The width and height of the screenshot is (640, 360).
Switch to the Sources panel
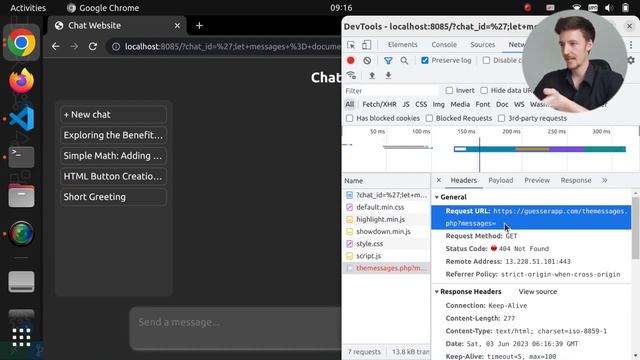[482, 44]
